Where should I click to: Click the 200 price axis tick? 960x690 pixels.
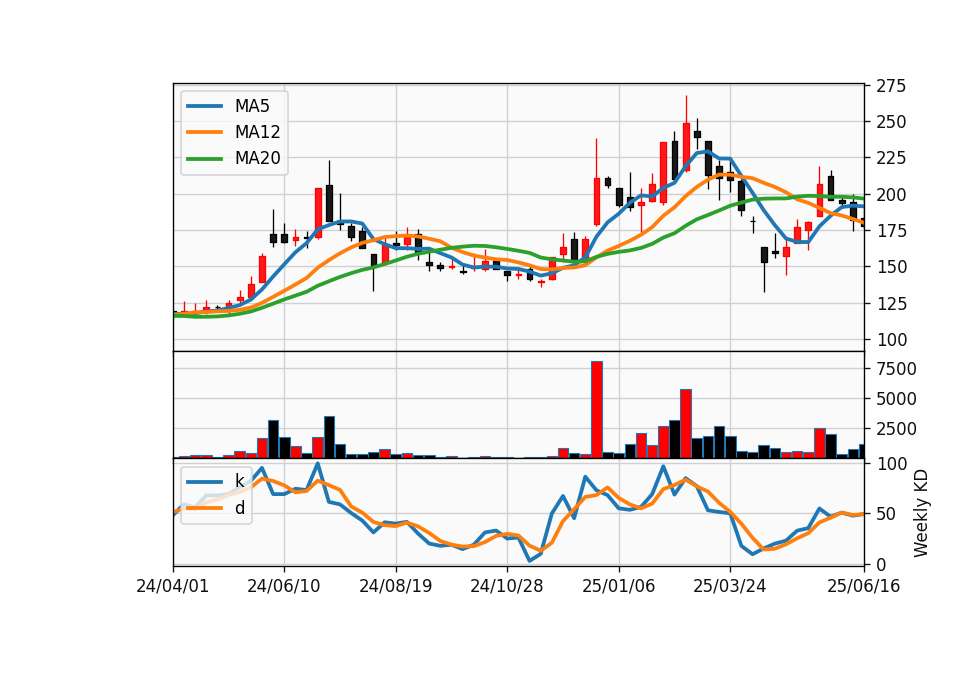891,195
